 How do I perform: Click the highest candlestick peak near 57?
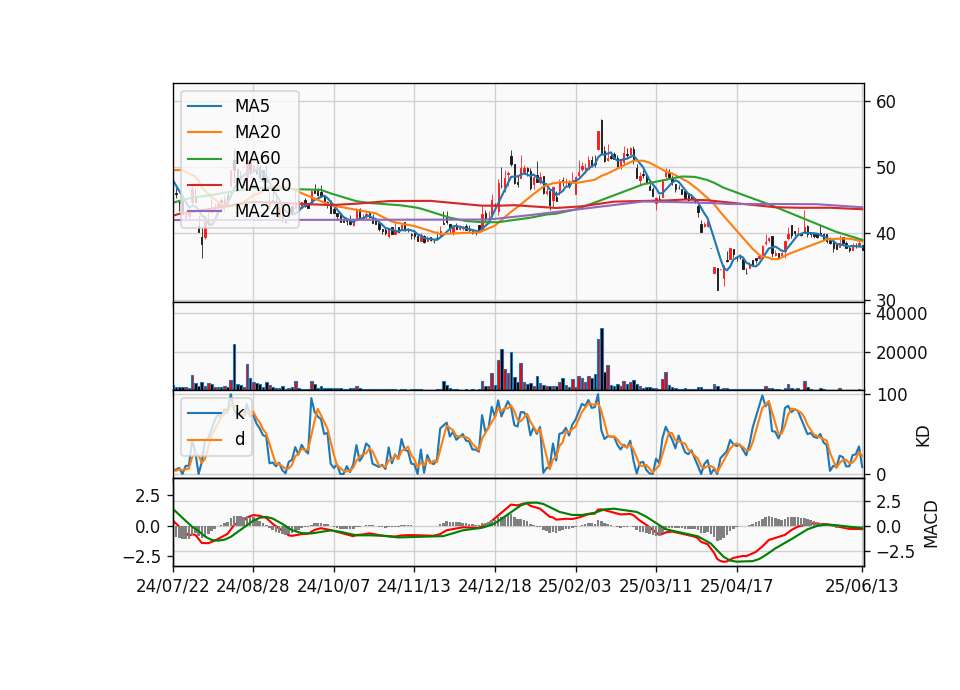click(602, 138)
